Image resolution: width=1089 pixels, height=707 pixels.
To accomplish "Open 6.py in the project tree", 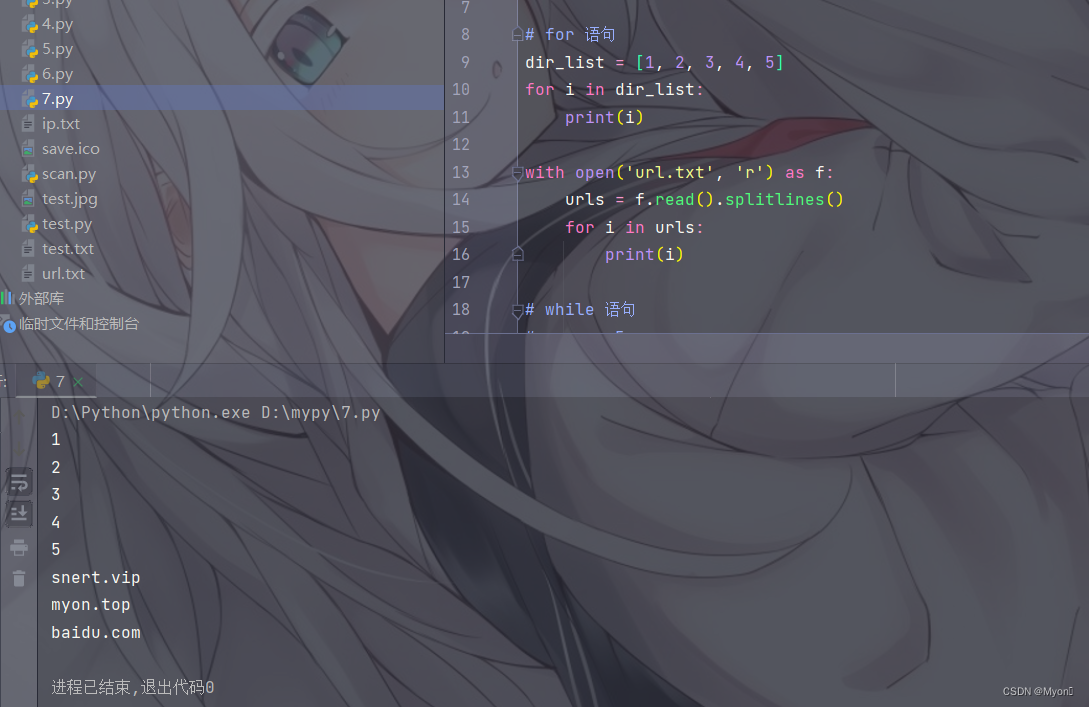I will (57, 74).
